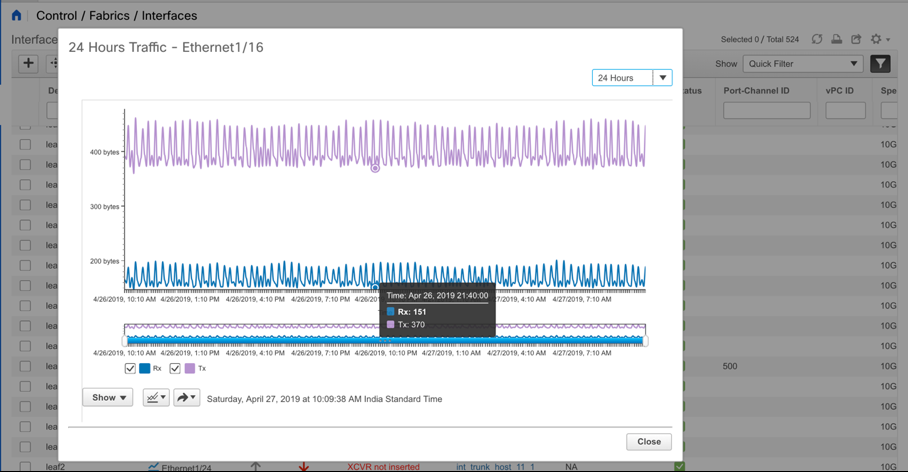This screenshot has width=908, height=472.
Task: Uncheck the Rx series checkbox
Action: [130, 369]
